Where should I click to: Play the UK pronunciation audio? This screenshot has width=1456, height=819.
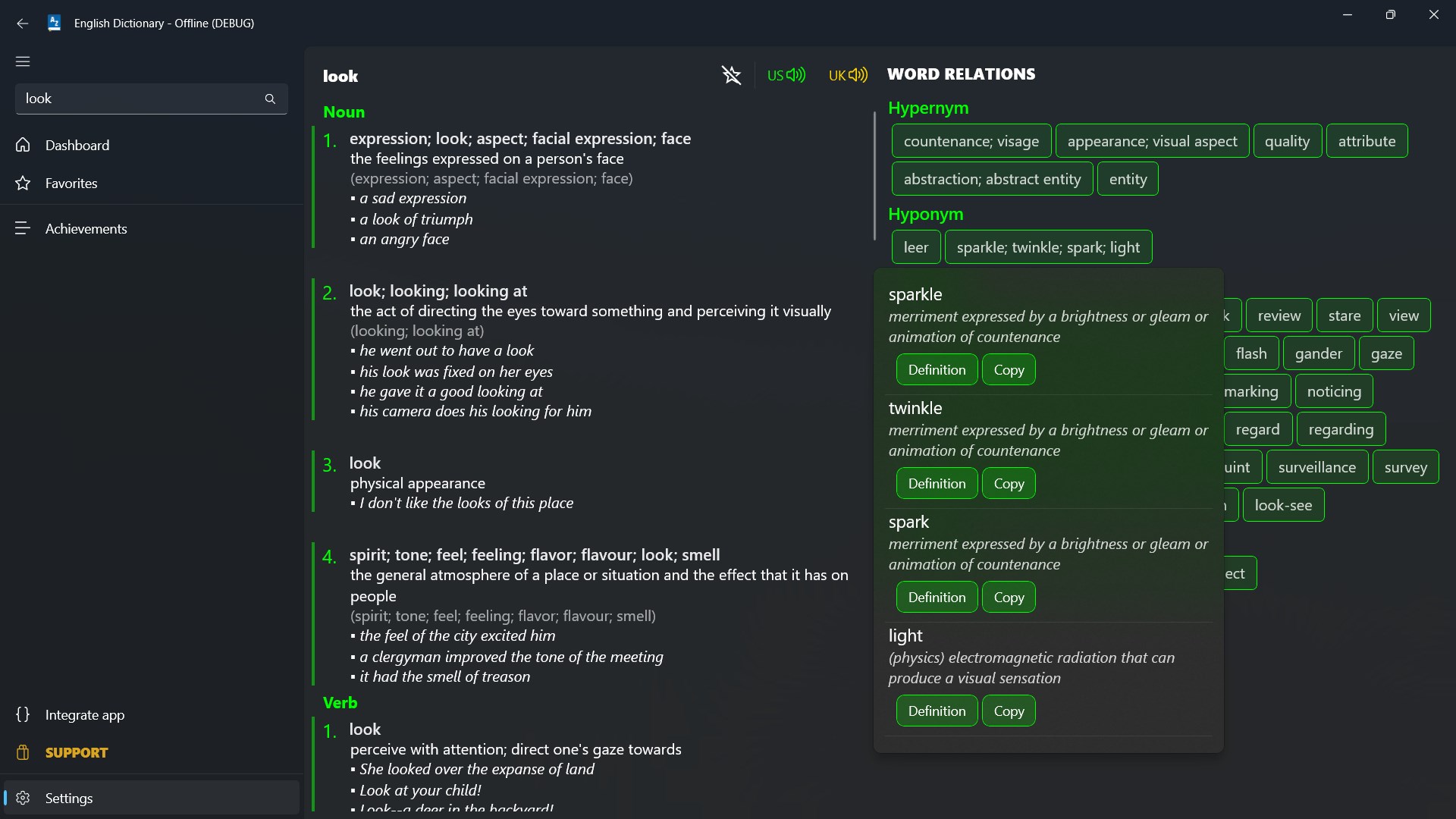(847, 75)
